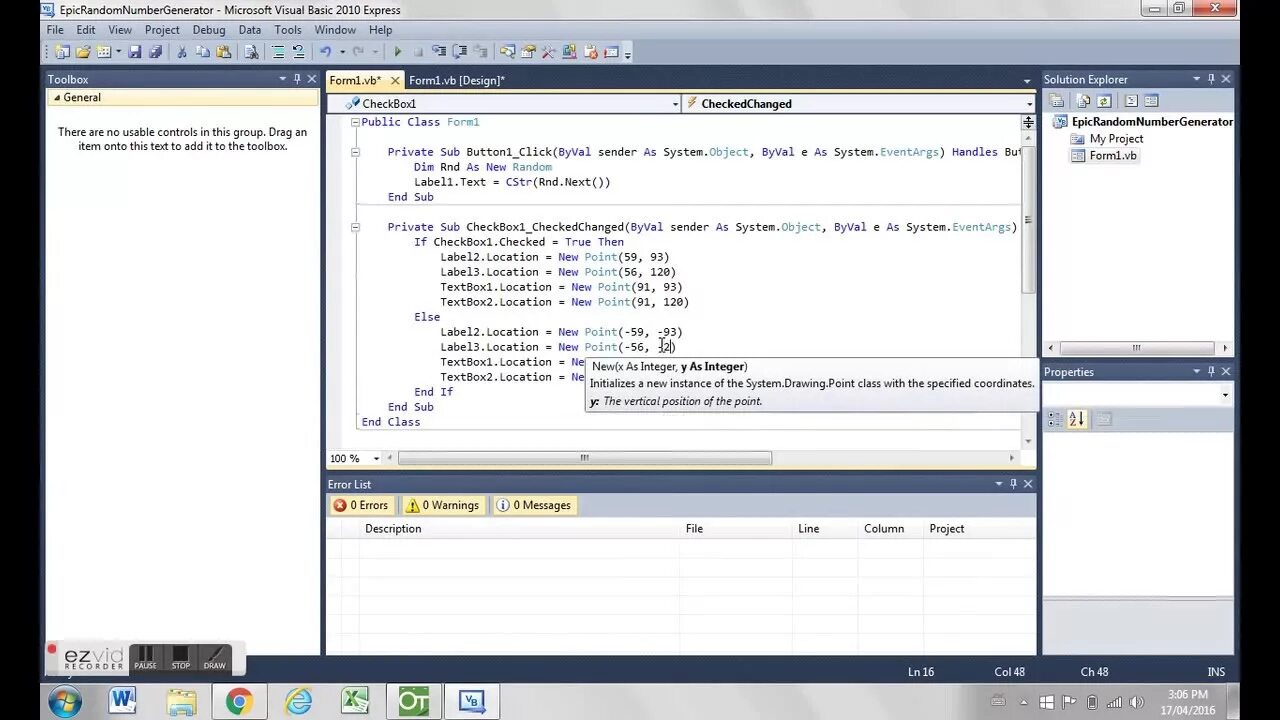Toggle the Messages filter button

(x=534, y=505)
